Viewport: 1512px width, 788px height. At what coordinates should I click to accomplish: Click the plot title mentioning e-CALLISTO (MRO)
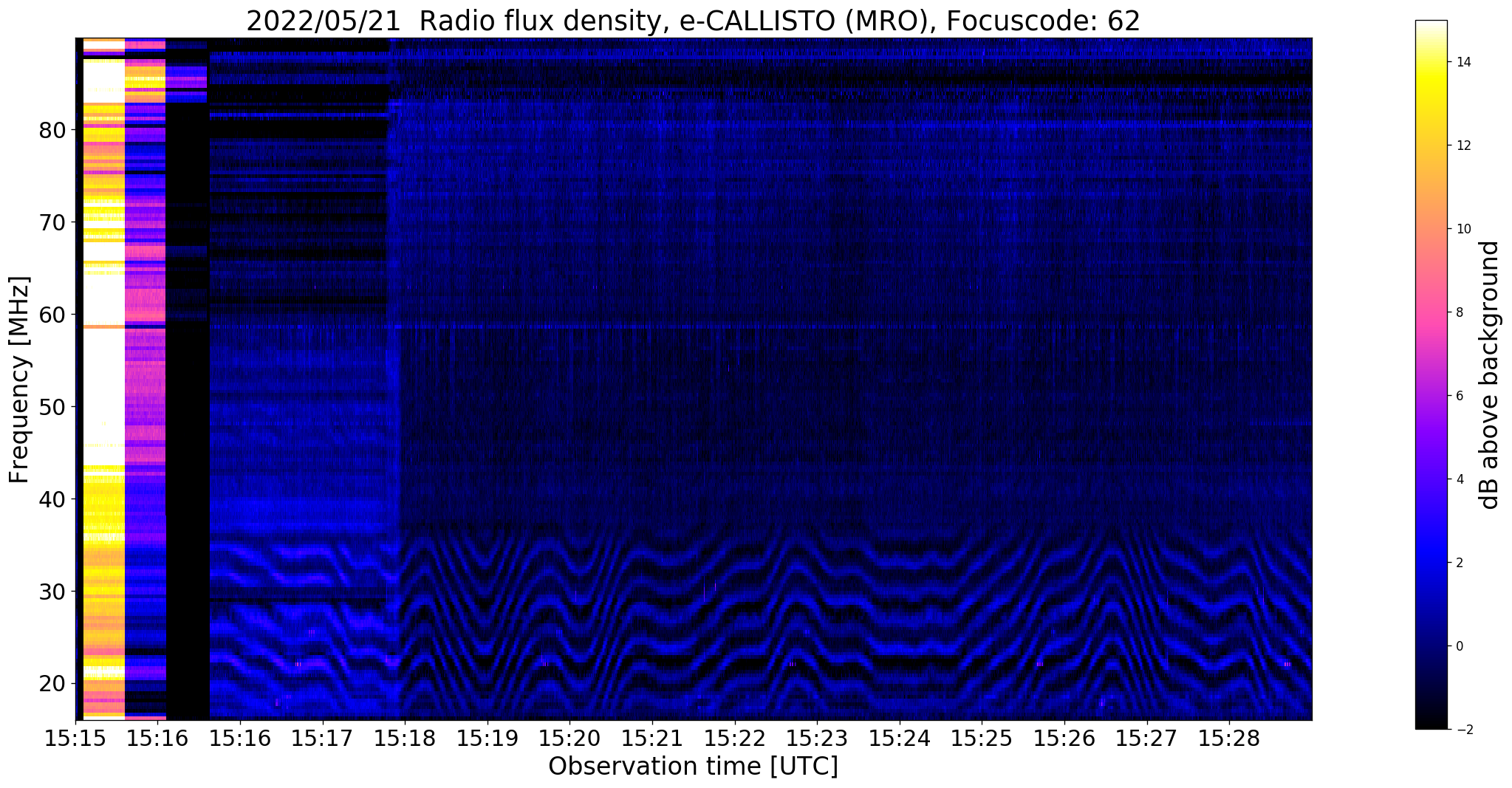(x=693, y=21)
